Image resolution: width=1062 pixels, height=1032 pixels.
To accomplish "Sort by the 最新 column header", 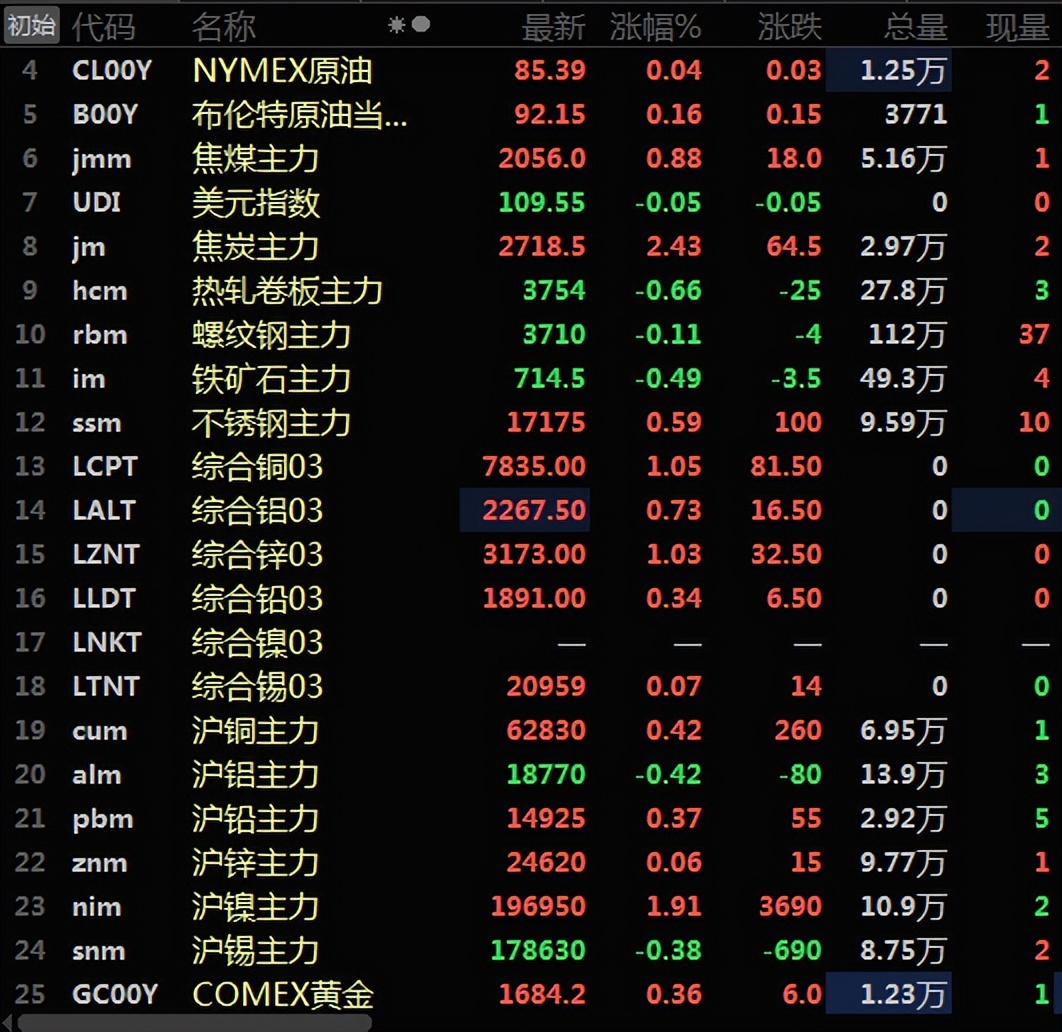I will (x=553, y=27).
